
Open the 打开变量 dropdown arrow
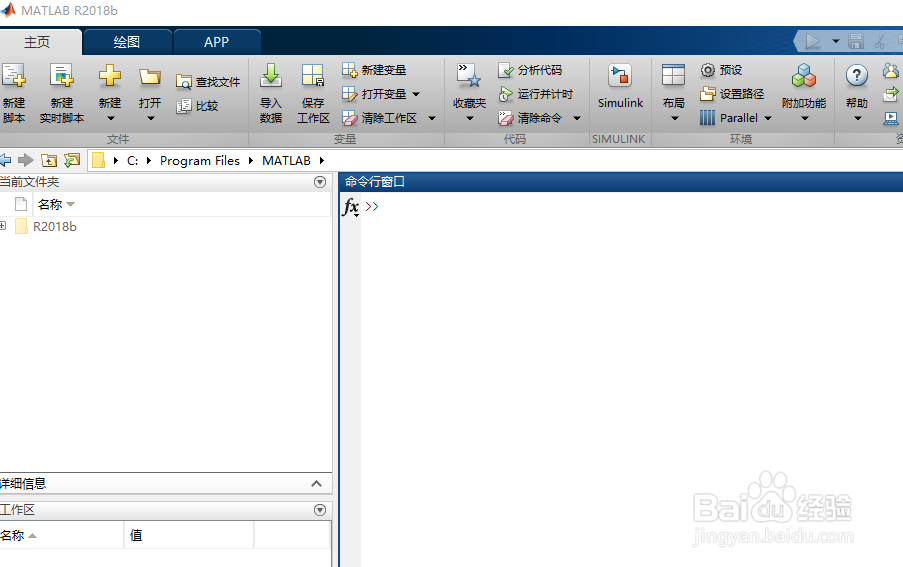pos(416,94)
